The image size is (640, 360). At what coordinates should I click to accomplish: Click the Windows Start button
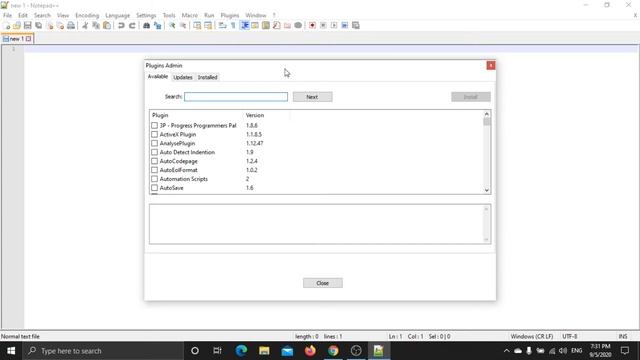tap(11, 351)
